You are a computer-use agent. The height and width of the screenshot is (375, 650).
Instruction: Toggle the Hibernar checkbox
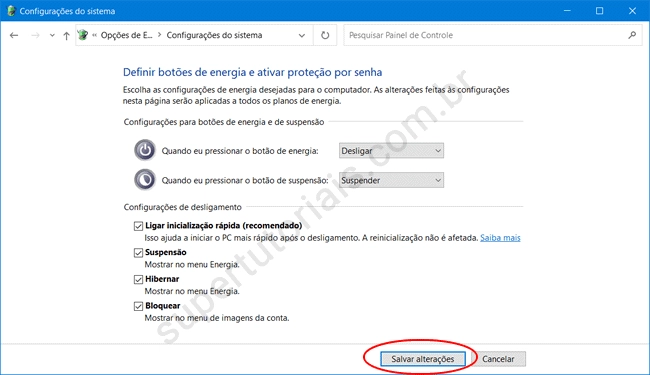tap(138, 280)
